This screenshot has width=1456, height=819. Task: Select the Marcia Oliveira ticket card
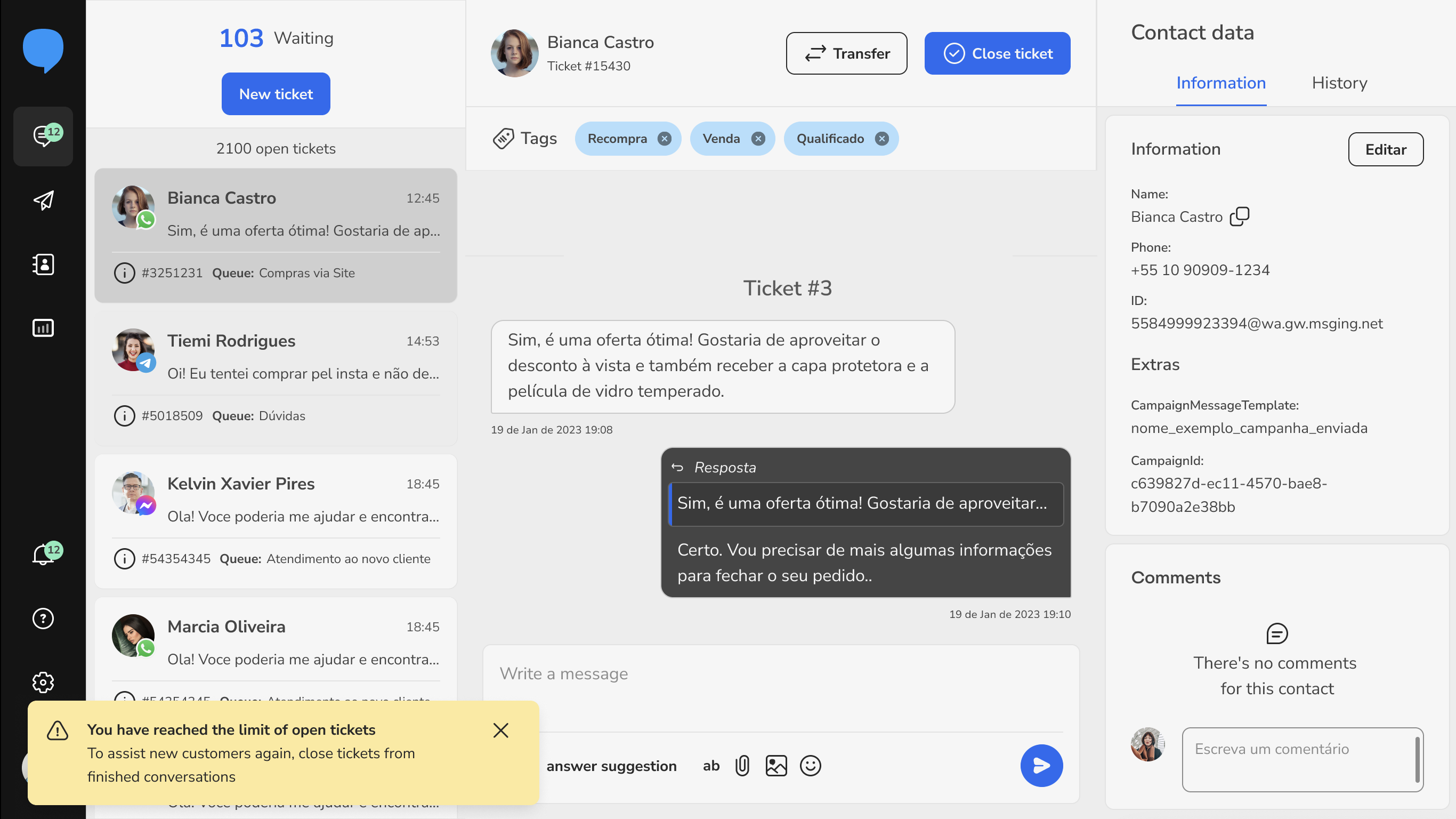[276, 649]
